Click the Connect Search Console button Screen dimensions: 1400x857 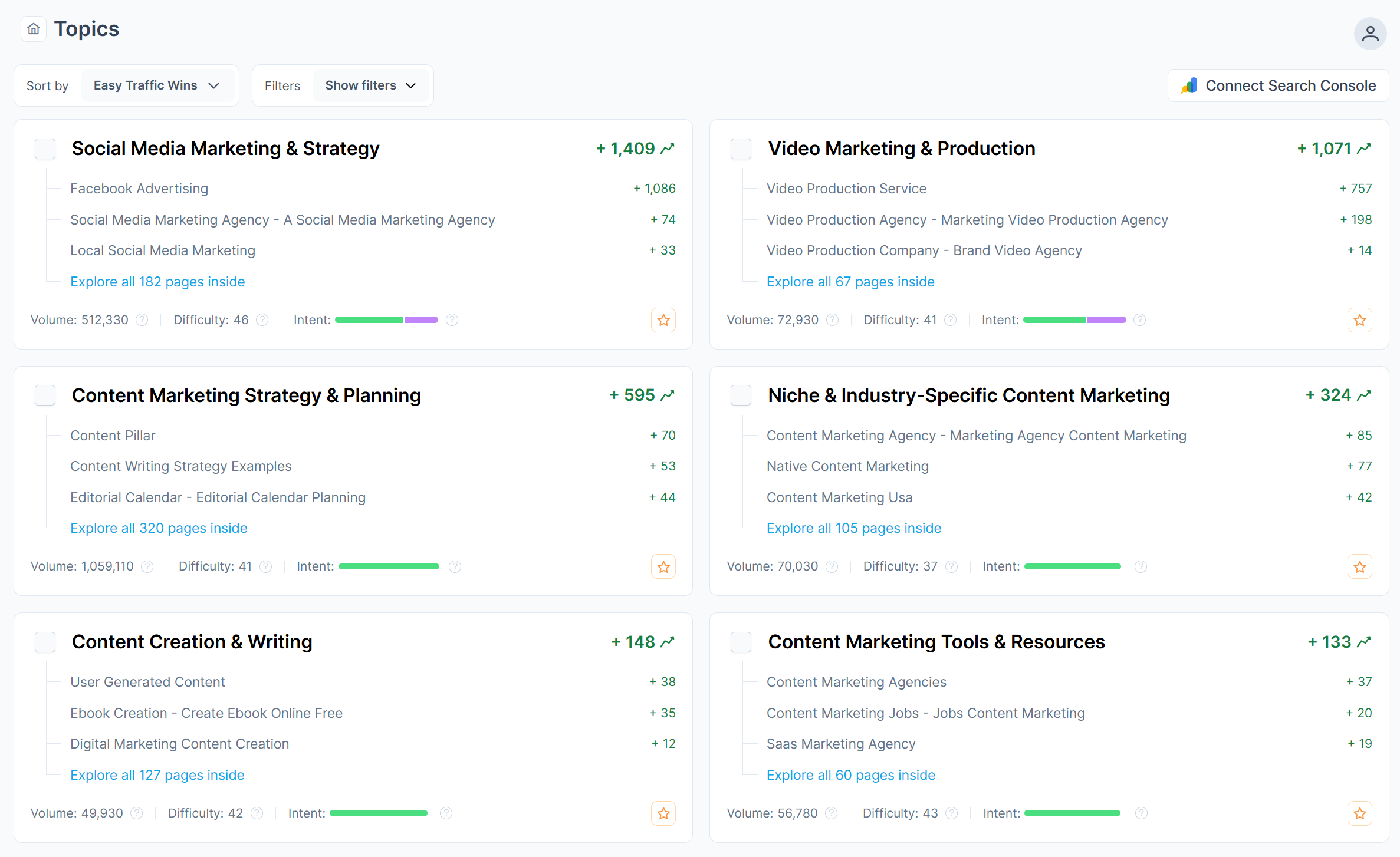[x=1278, y=85]
